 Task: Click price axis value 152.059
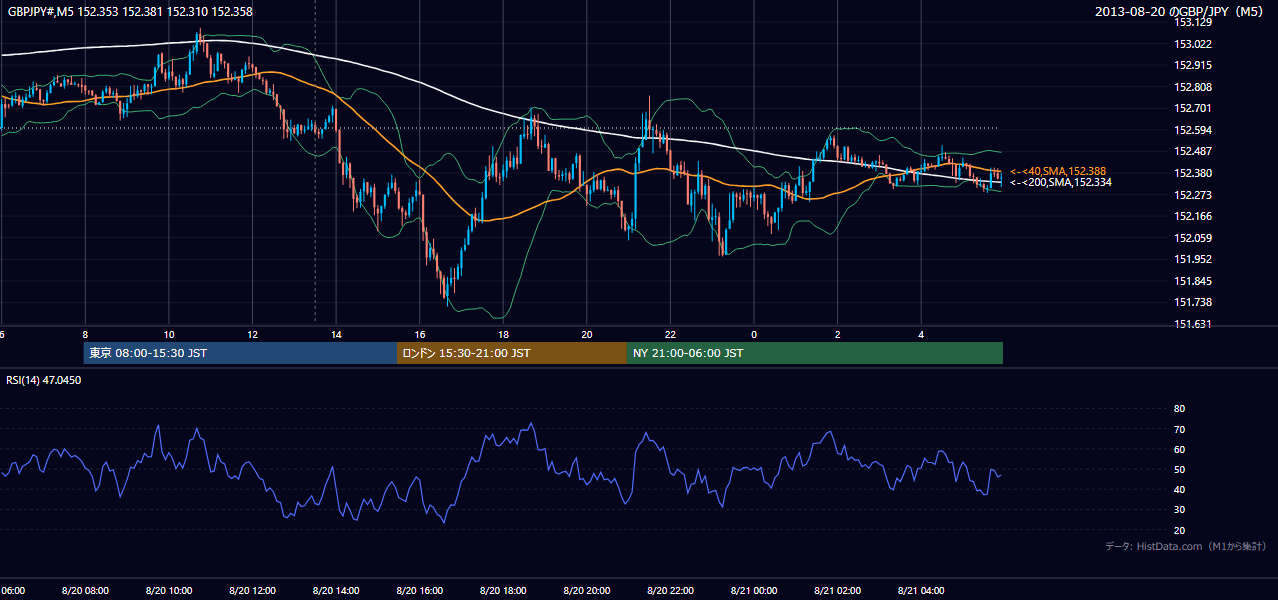click(x=1193, y=238)
